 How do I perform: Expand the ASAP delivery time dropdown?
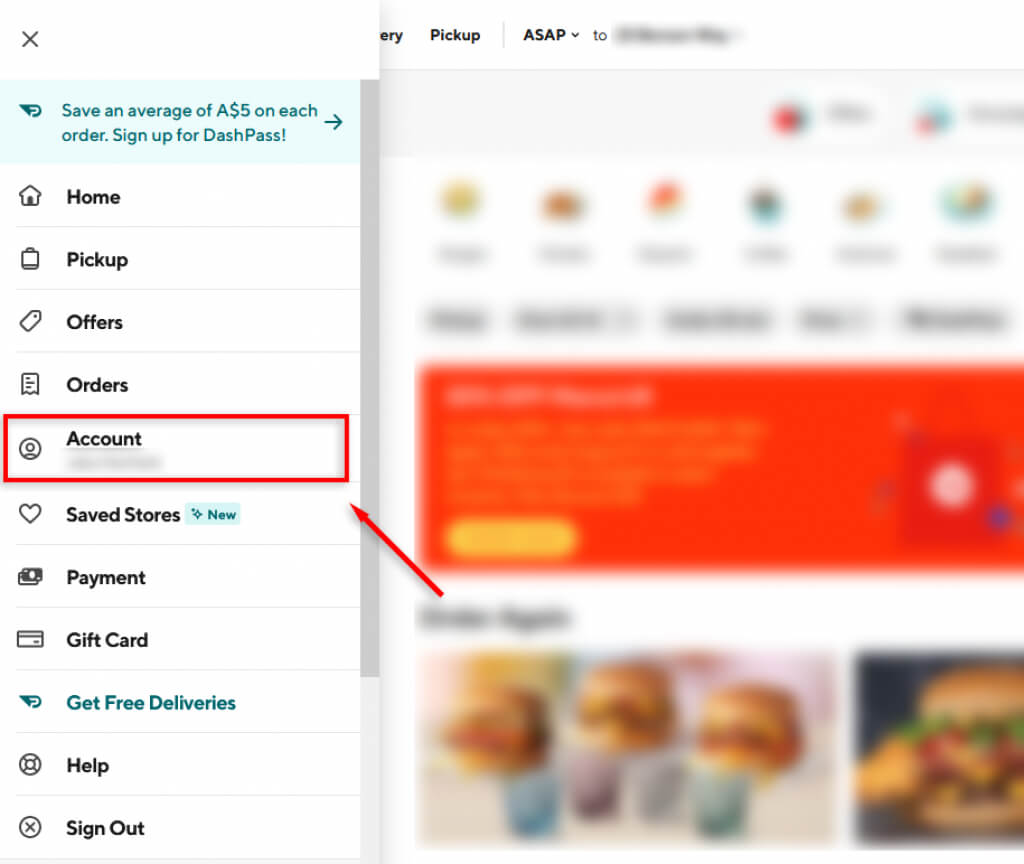tap(551, 35)
